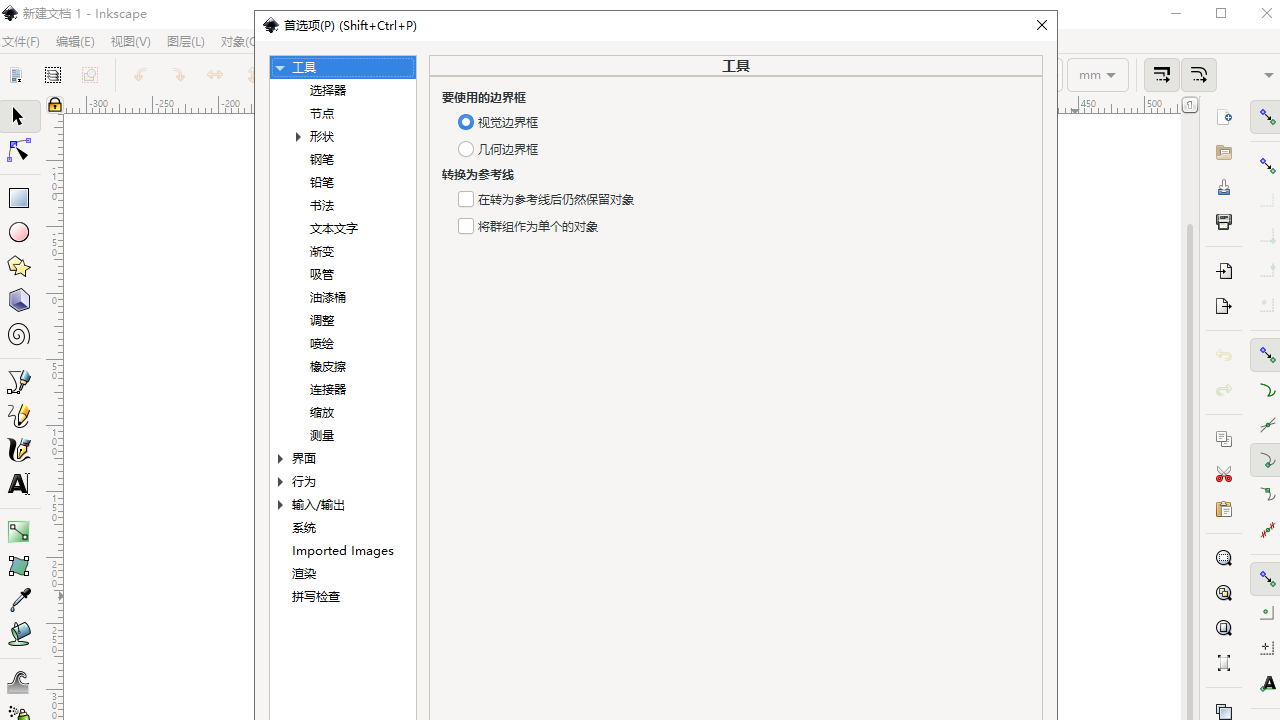Pick the Star tool
Screen dimensions: 1280x720
click(18, 266)
